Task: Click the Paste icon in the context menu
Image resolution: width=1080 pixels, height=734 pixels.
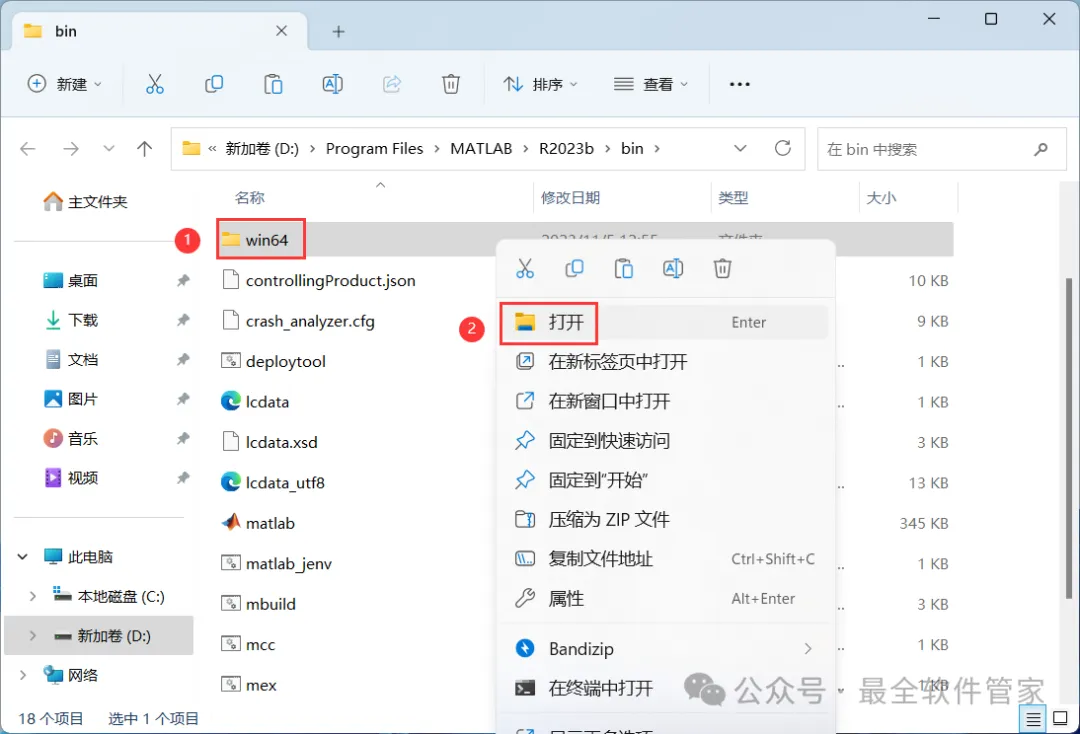Action: (624, 269)
